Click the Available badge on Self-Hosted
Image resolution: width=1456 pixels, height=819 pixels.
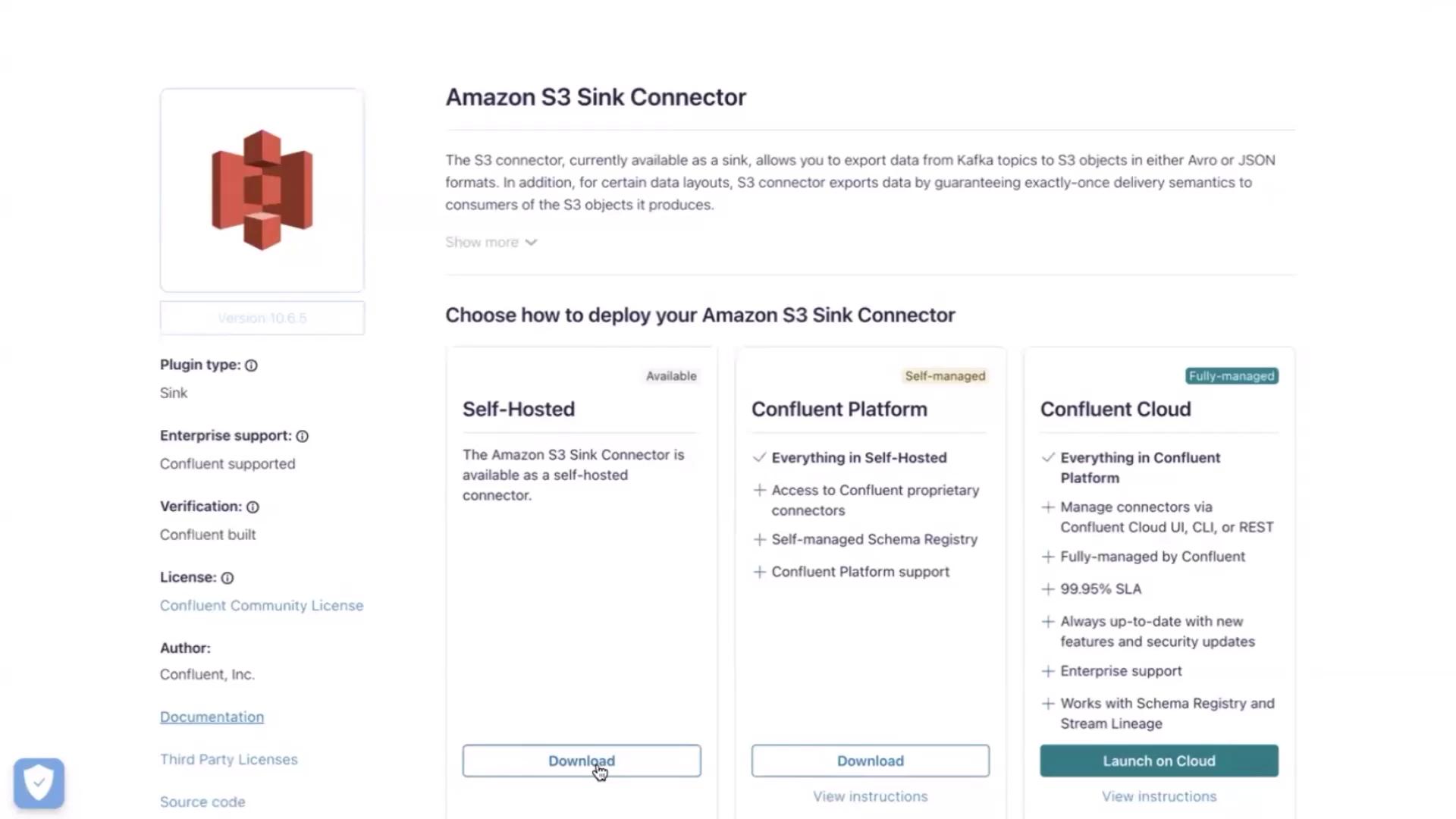pyautogui.click(x=671, y=376)
